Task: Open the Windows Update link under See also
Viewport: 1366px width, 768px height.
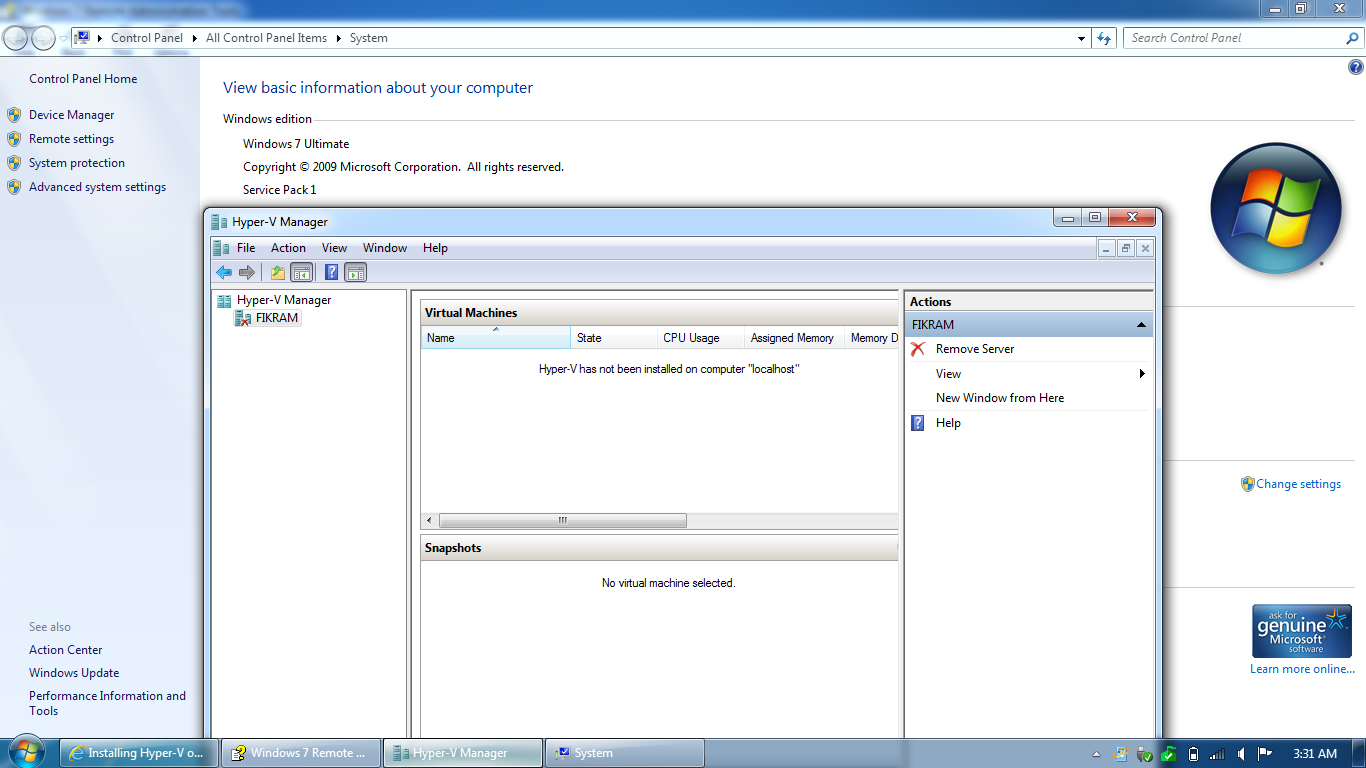Action: tap(74, 673)
